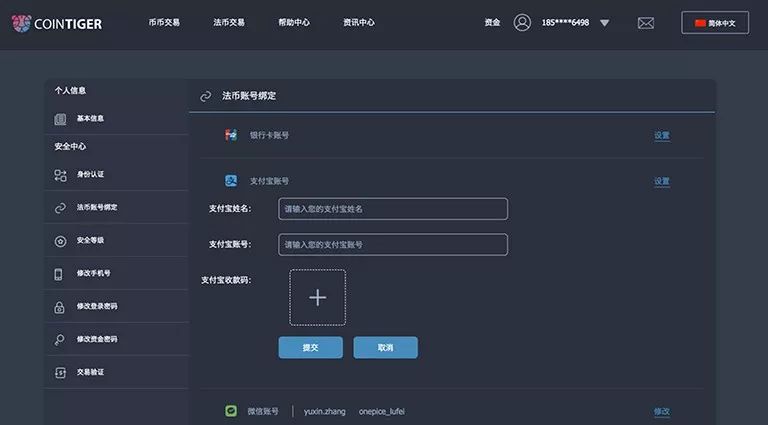Click the 安全等级 badge icon

[60, 241]
